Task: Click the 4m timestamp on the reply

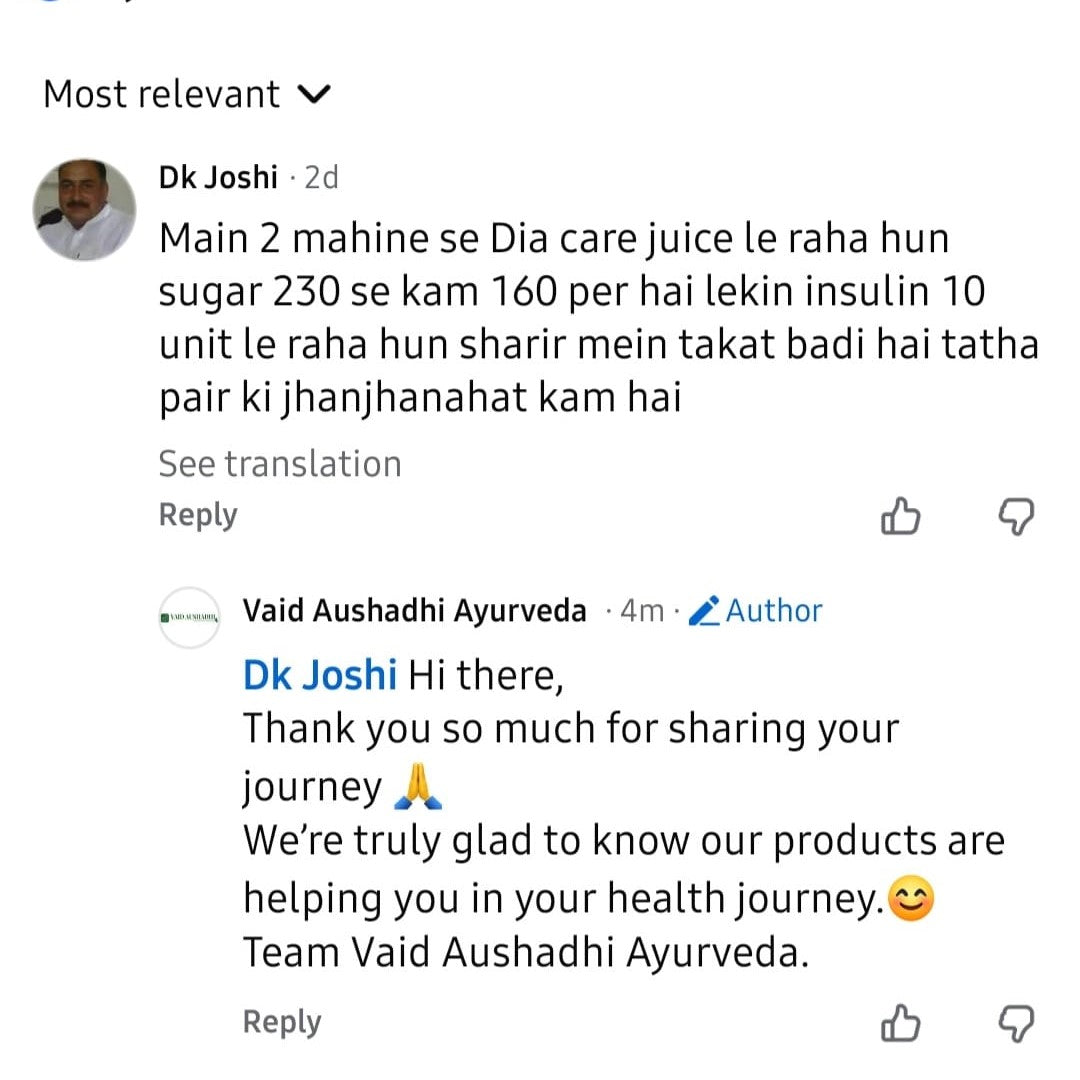Action: pos(642,611)
